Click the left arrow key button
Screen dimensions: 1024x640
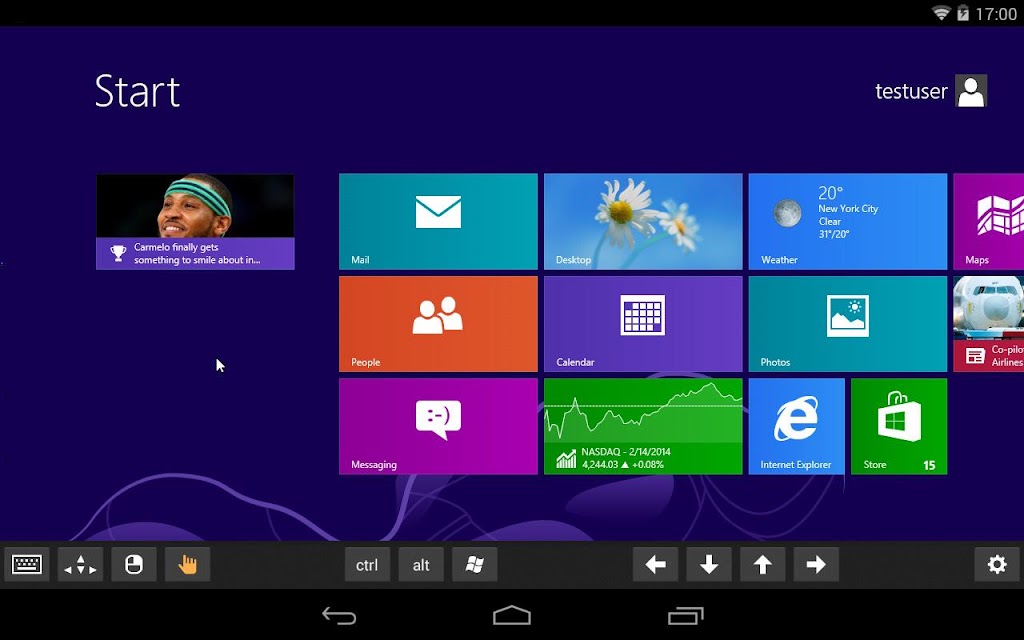[x=655, y=564]
